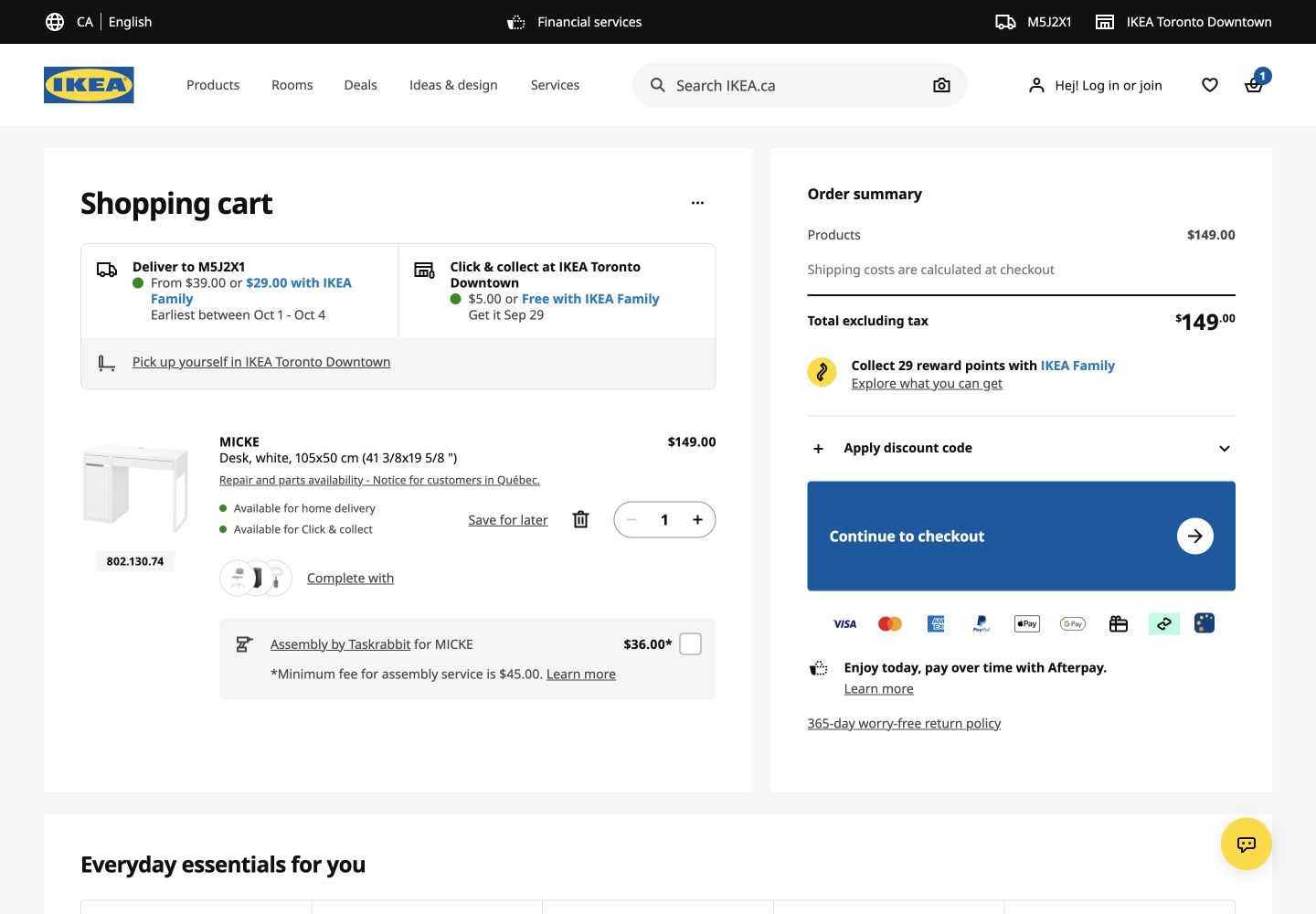Open the shopping bag icon

[x=1254, y=85]
